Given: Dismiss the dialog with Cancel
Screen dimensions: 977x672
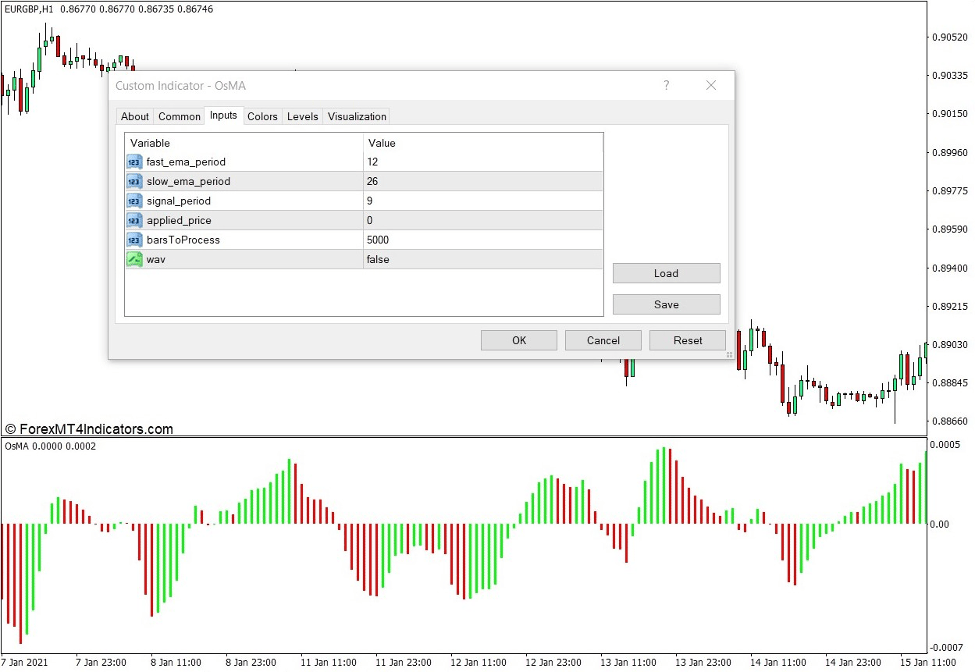Looking at the screenshot, I should (602, 340).
